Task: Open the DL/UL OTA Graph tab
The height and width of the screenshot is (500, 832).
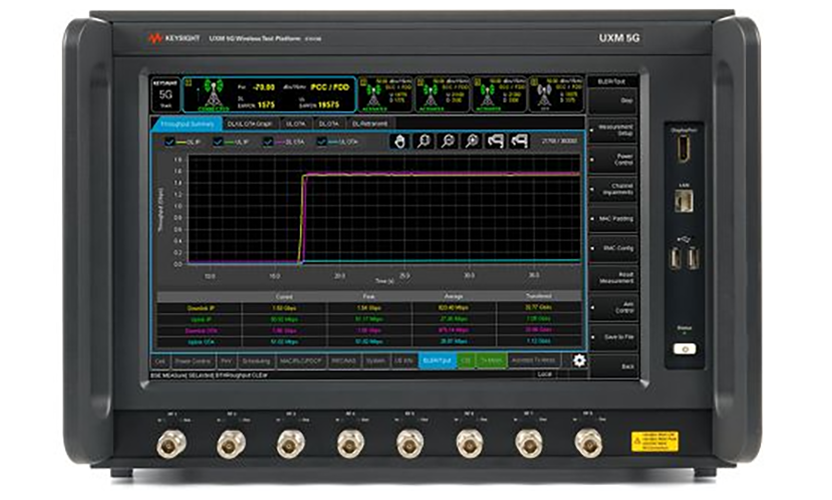Action: pos(249,124)
